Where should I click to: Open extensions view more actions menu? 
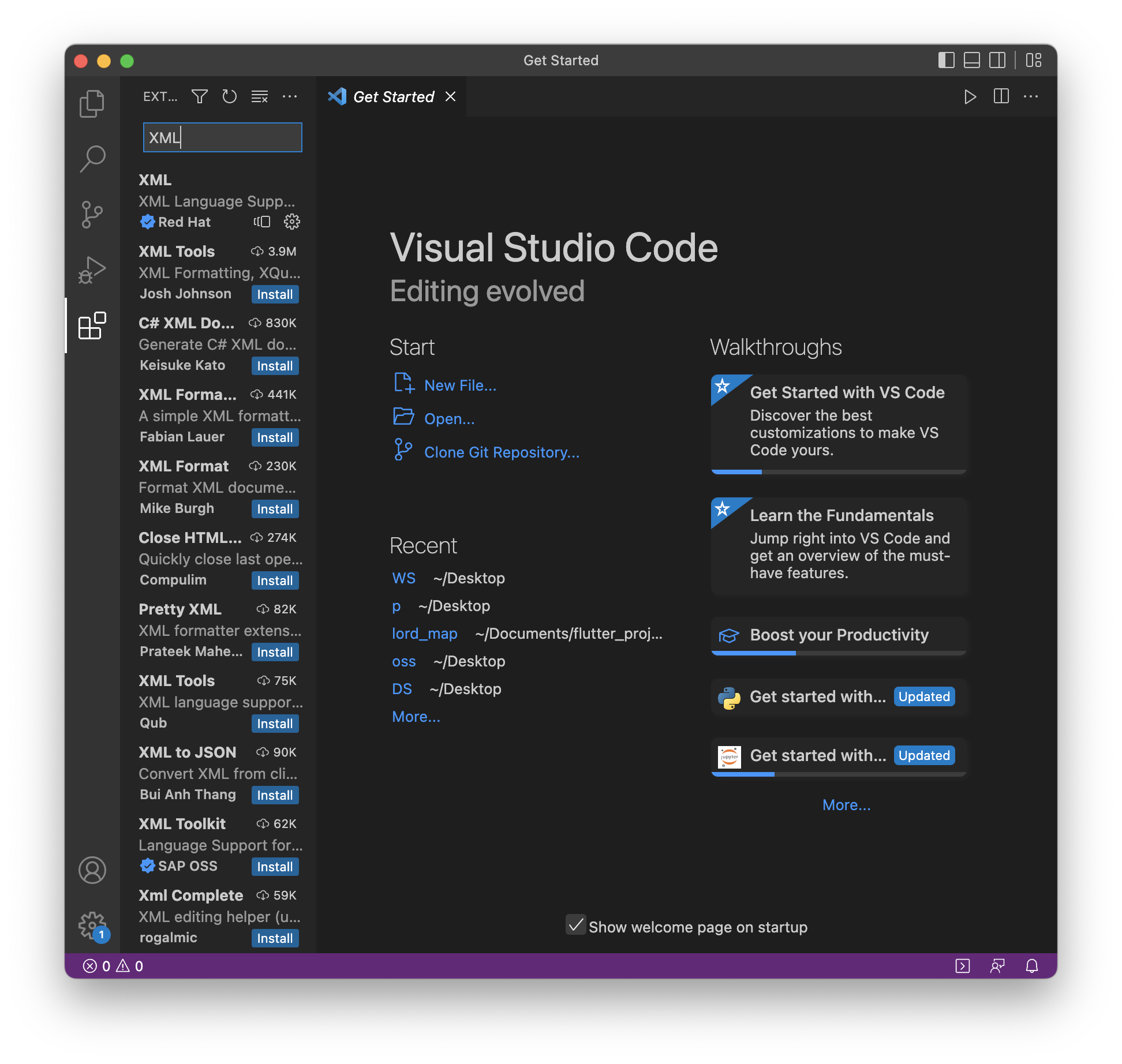pos(290,96)
